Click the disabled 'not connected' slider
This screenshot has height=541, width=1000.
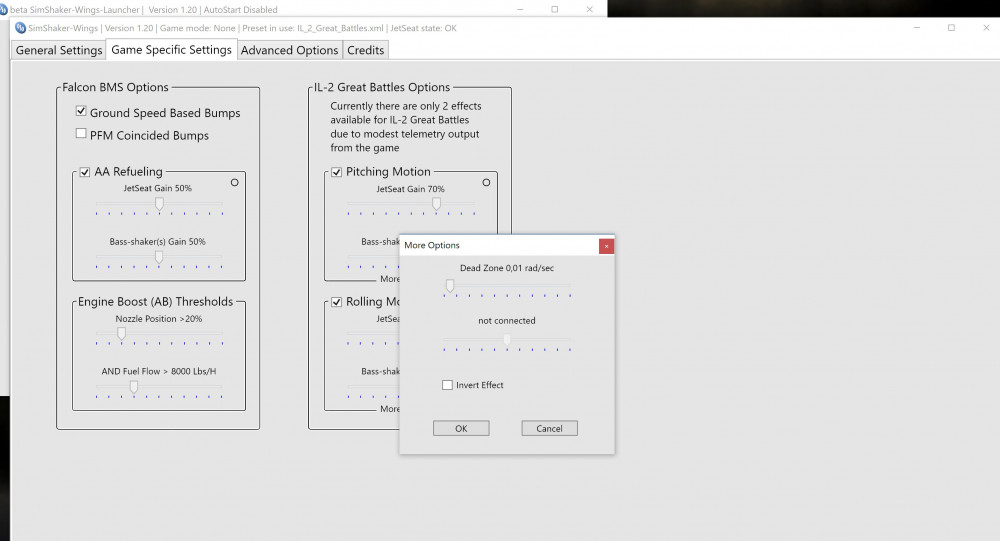tap(507, 342)
